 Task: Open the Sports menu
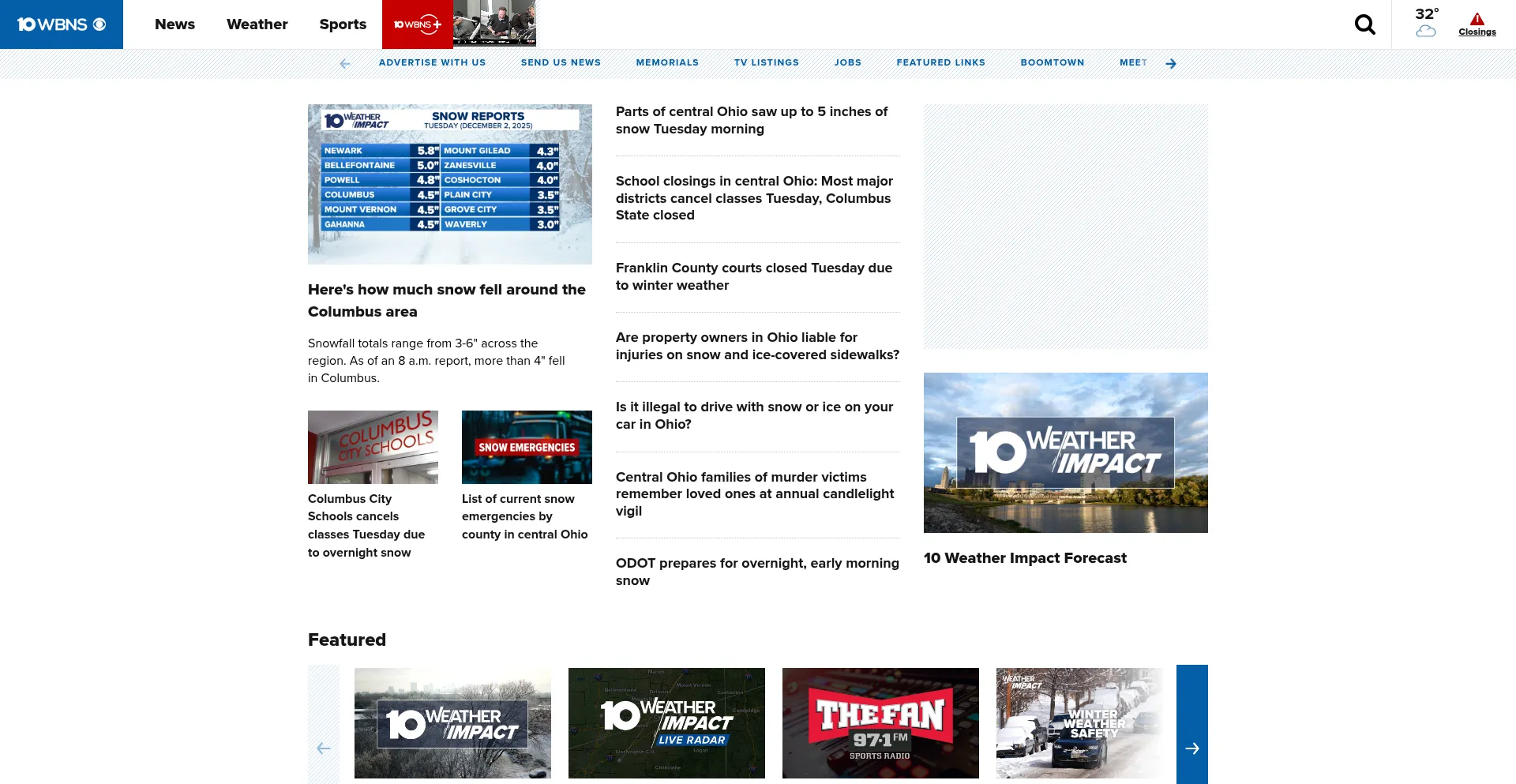pos(343,24)
